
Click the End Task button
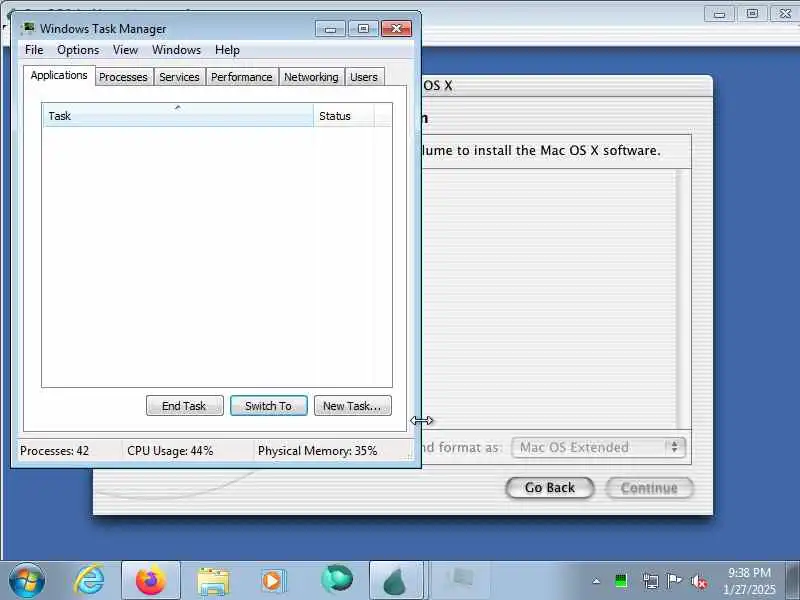click(x=184, y=406)
